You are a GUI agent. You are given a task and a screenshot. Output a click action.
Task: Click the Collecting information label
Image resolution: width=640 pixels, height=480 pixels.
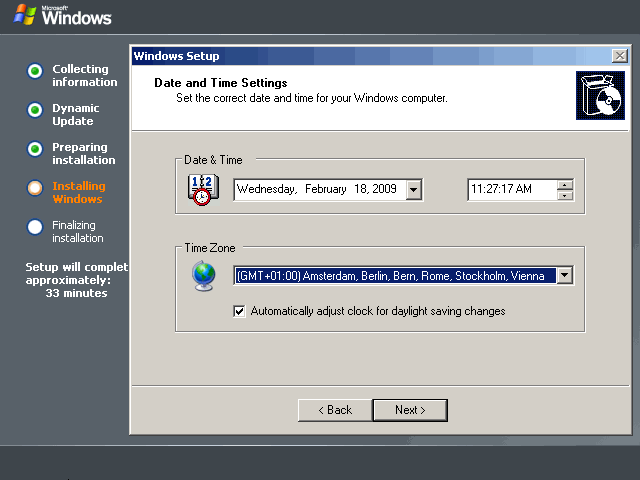[x=84, y=76]
